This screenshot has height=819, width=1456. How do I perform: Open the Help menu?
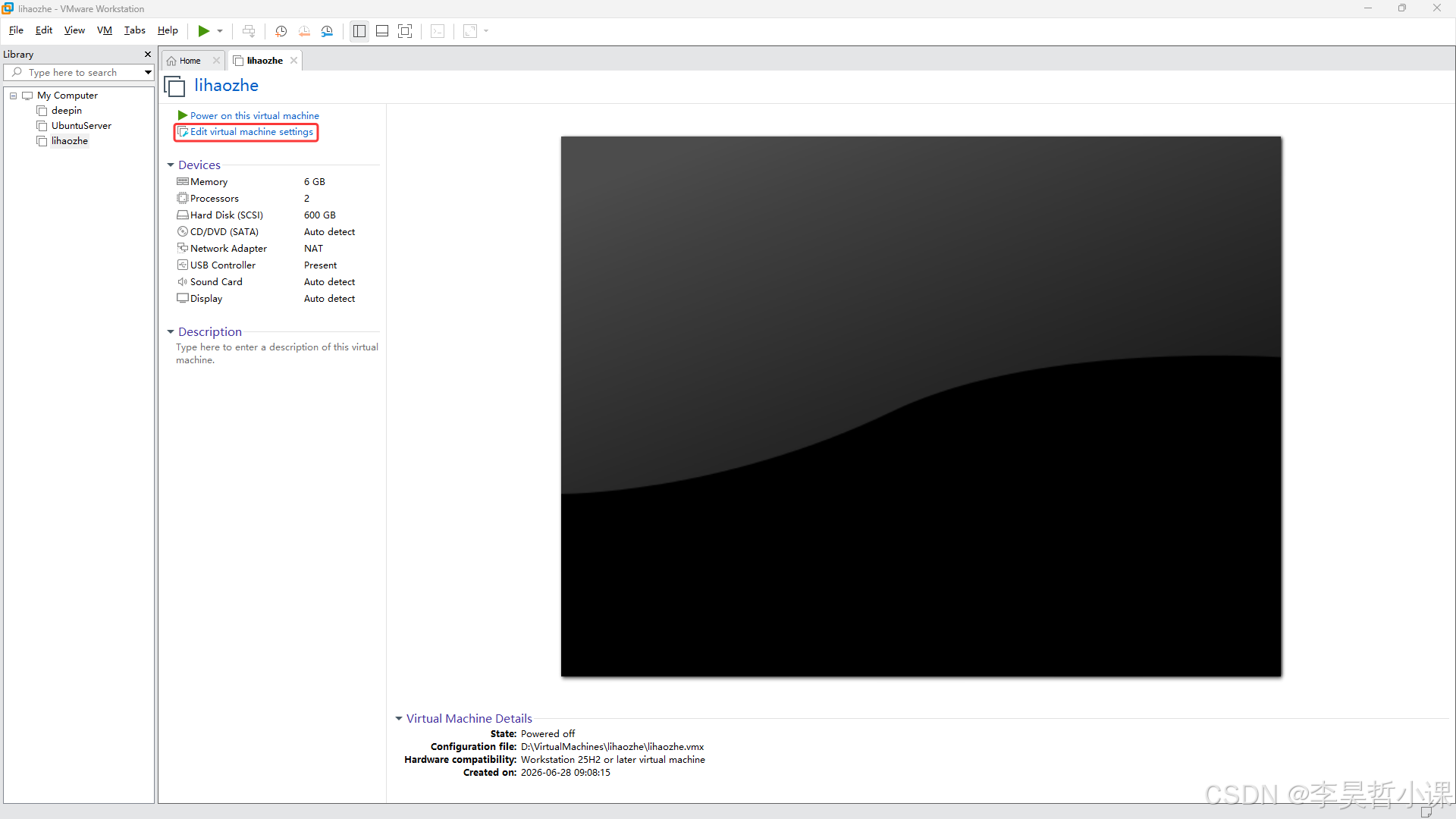click(x=168, y=30)
